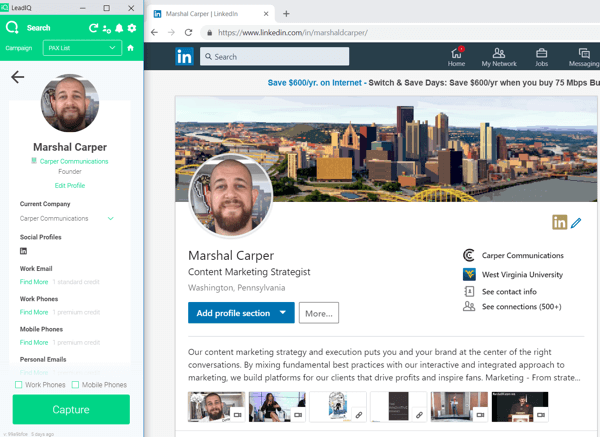Open My Network on LinkedIn

[499, 57]
